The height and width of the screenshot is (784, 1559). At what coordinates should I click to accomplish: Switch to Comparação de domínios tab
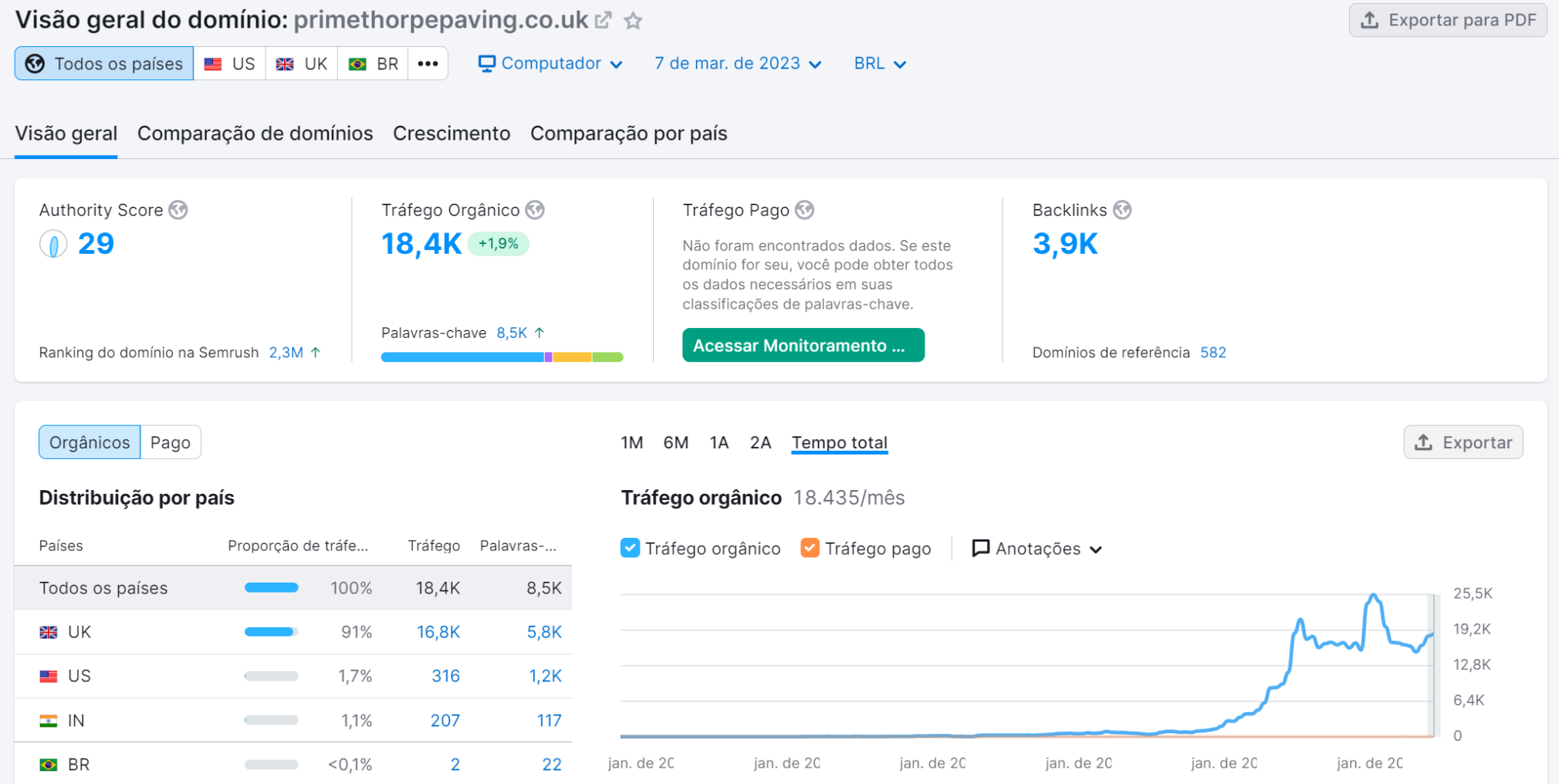[255, 133]
